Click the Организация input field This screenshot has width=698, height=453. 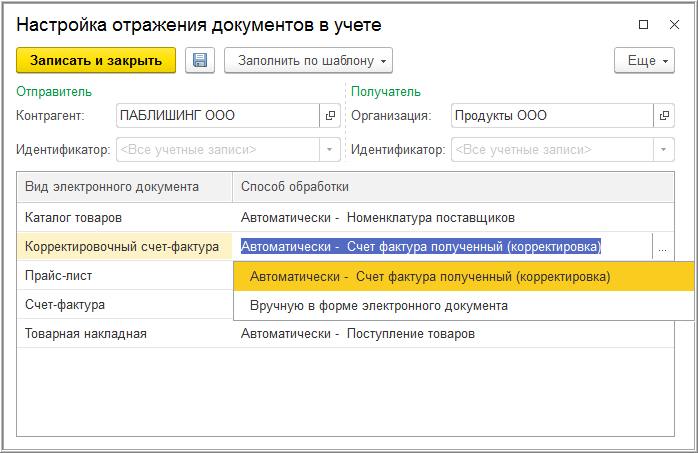(551, 115)
